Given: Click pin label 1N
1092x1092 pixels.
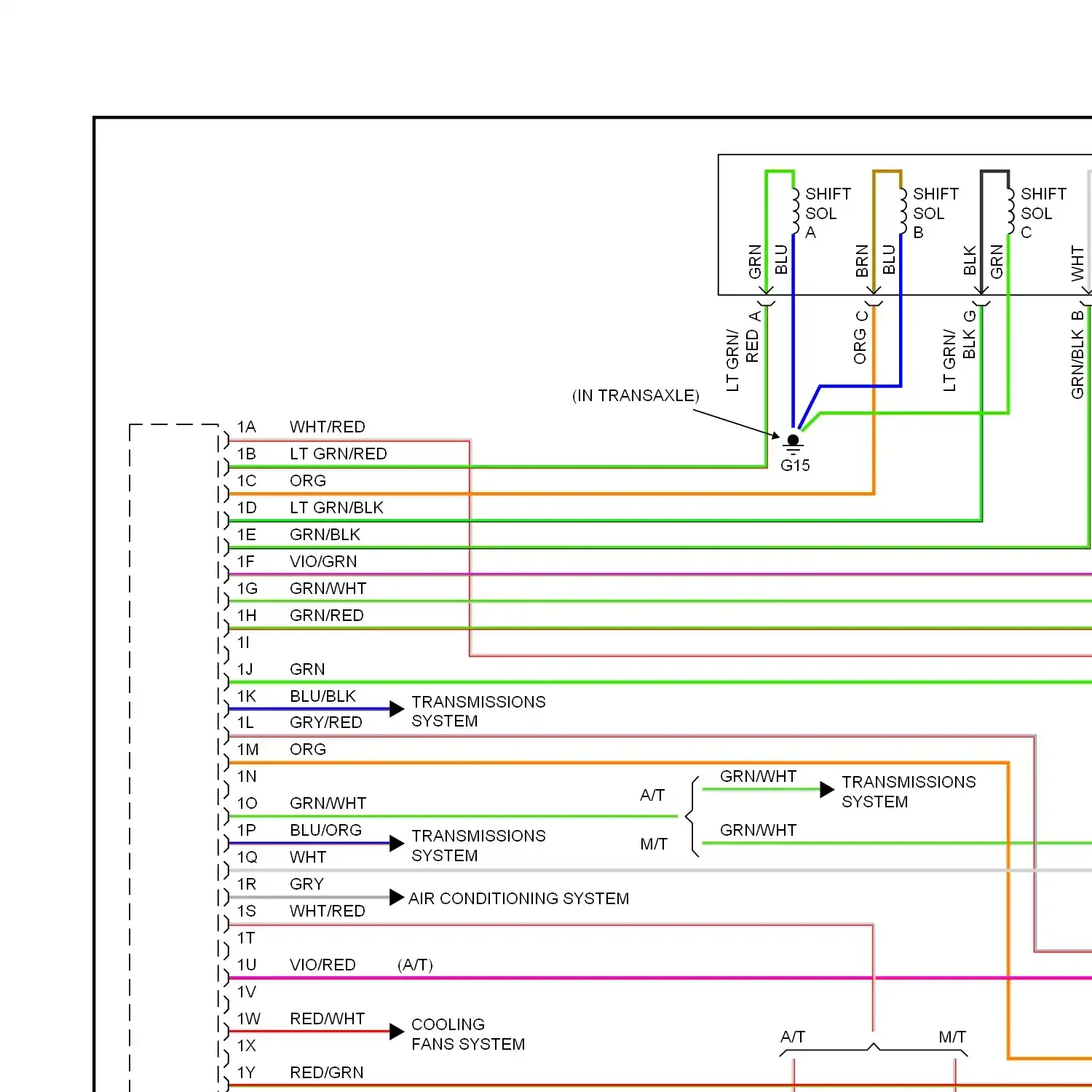Looking at the screenshot, I should (247, 777).
